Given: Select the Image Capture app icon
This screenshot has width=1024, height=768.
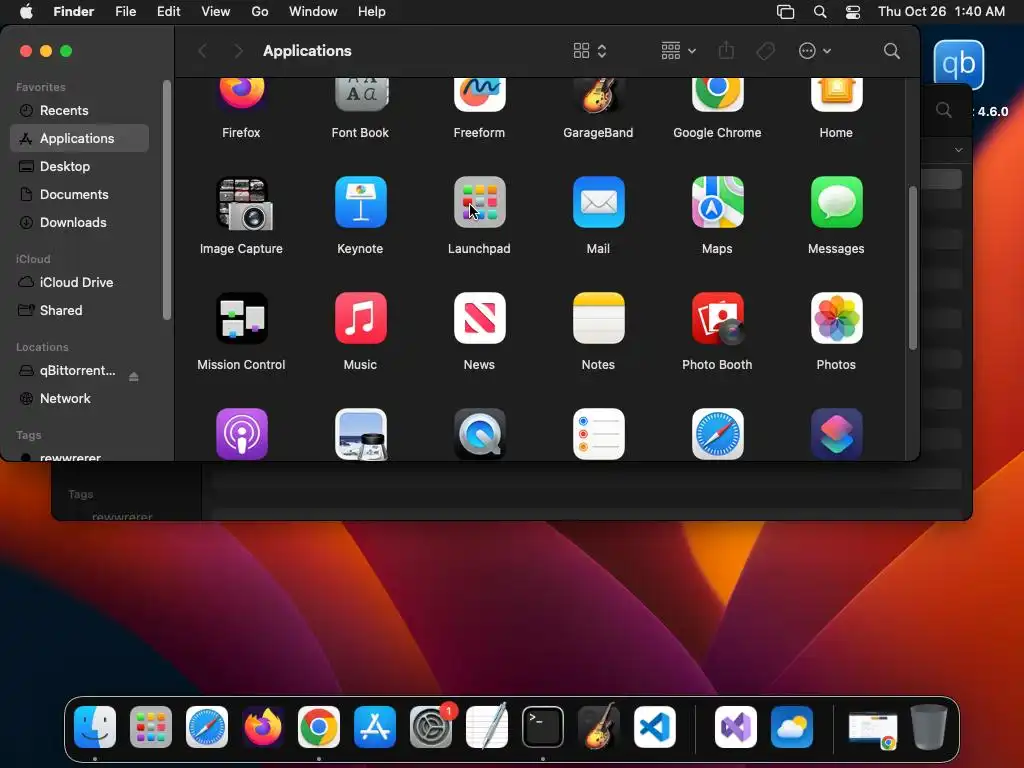Looking at the screenshot, I should tap(242, 203).
